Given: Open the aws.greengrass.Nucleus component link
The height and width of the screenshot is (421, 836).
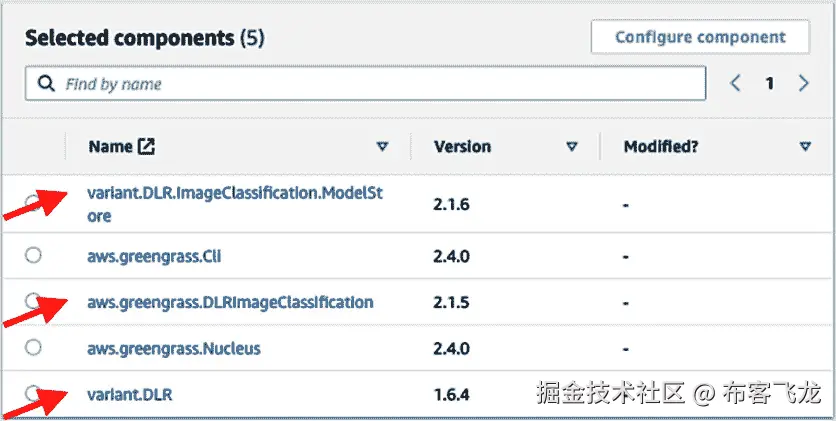Looking at the screenshot, I should 174,349.
